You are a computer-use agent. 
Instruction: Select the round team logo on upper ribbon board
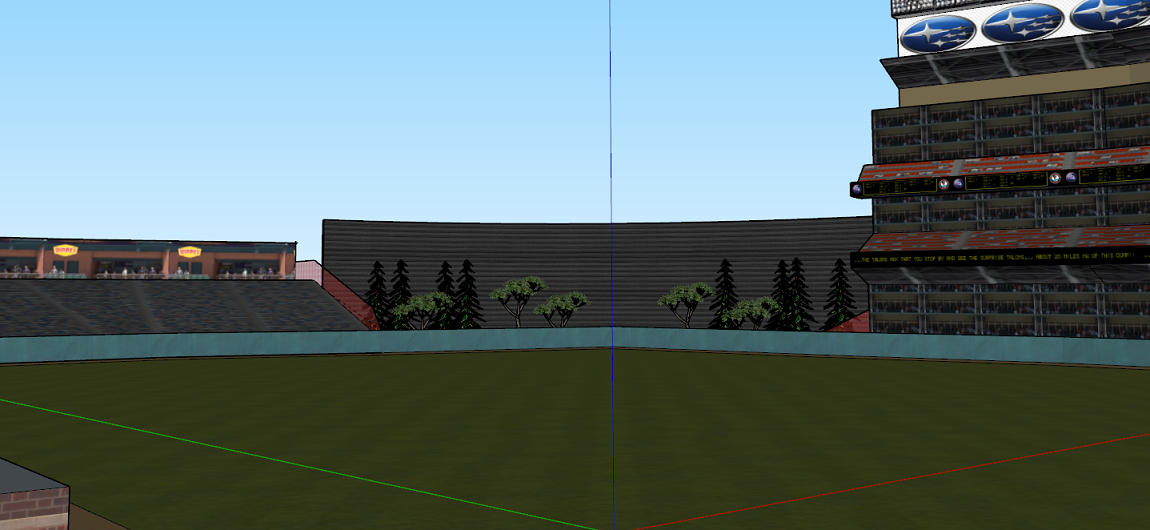coord(943,184)
